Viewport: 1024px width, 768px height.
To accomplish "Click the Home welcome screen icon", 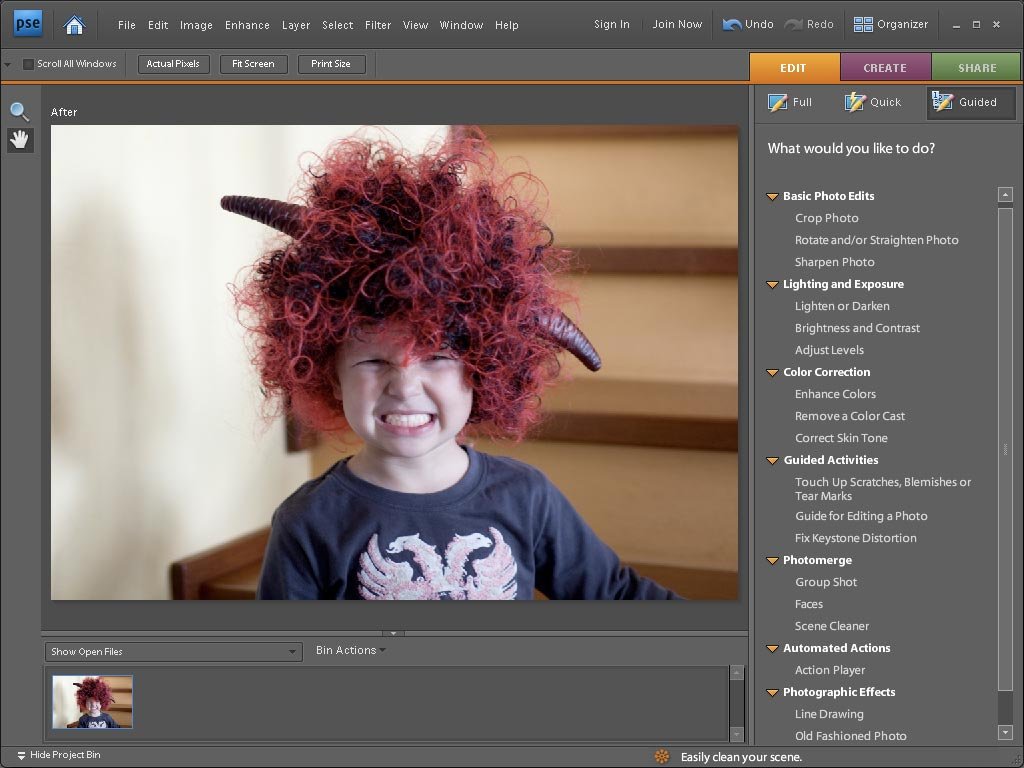I will (74, 25).
